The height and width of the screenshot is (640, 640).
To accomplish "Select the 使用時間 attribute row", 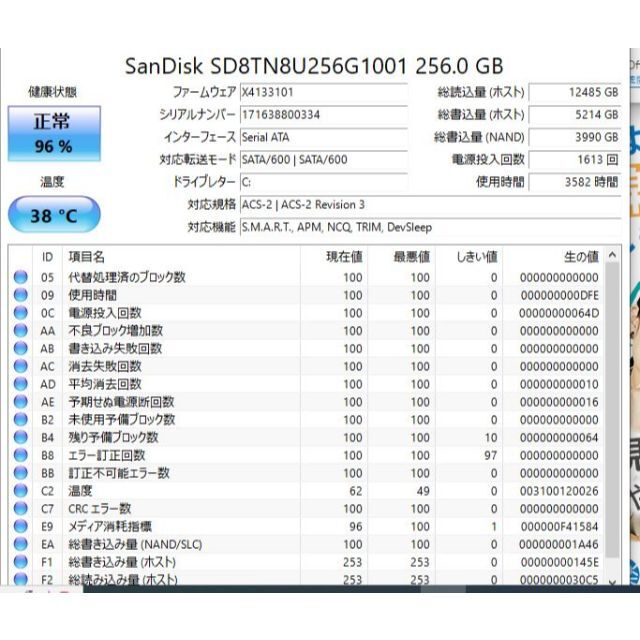I will tap(307, 295).
